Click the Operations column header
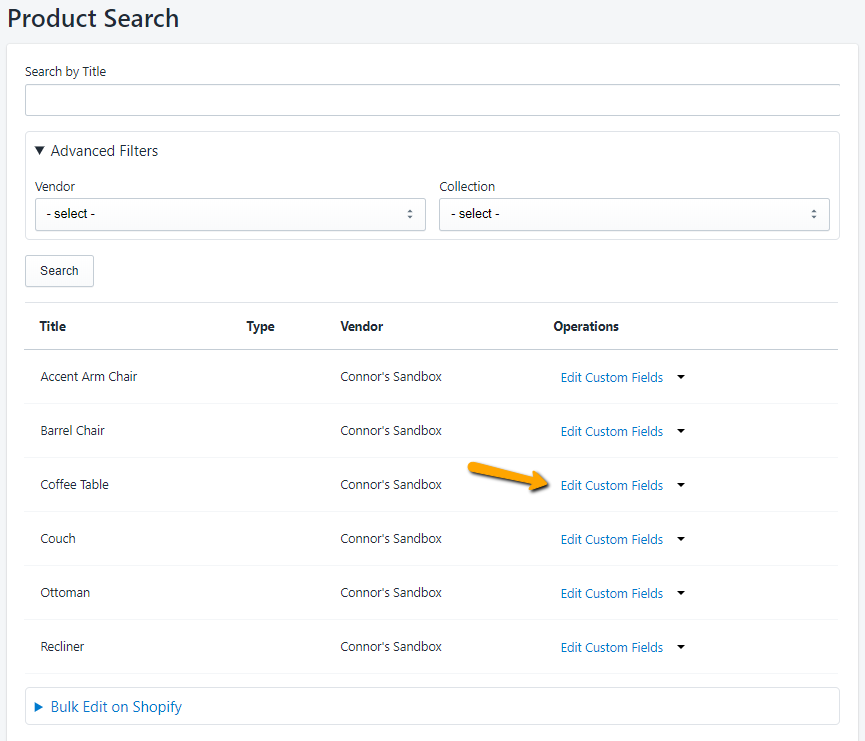This screenshot has height=741, width=865. point(586,327)
